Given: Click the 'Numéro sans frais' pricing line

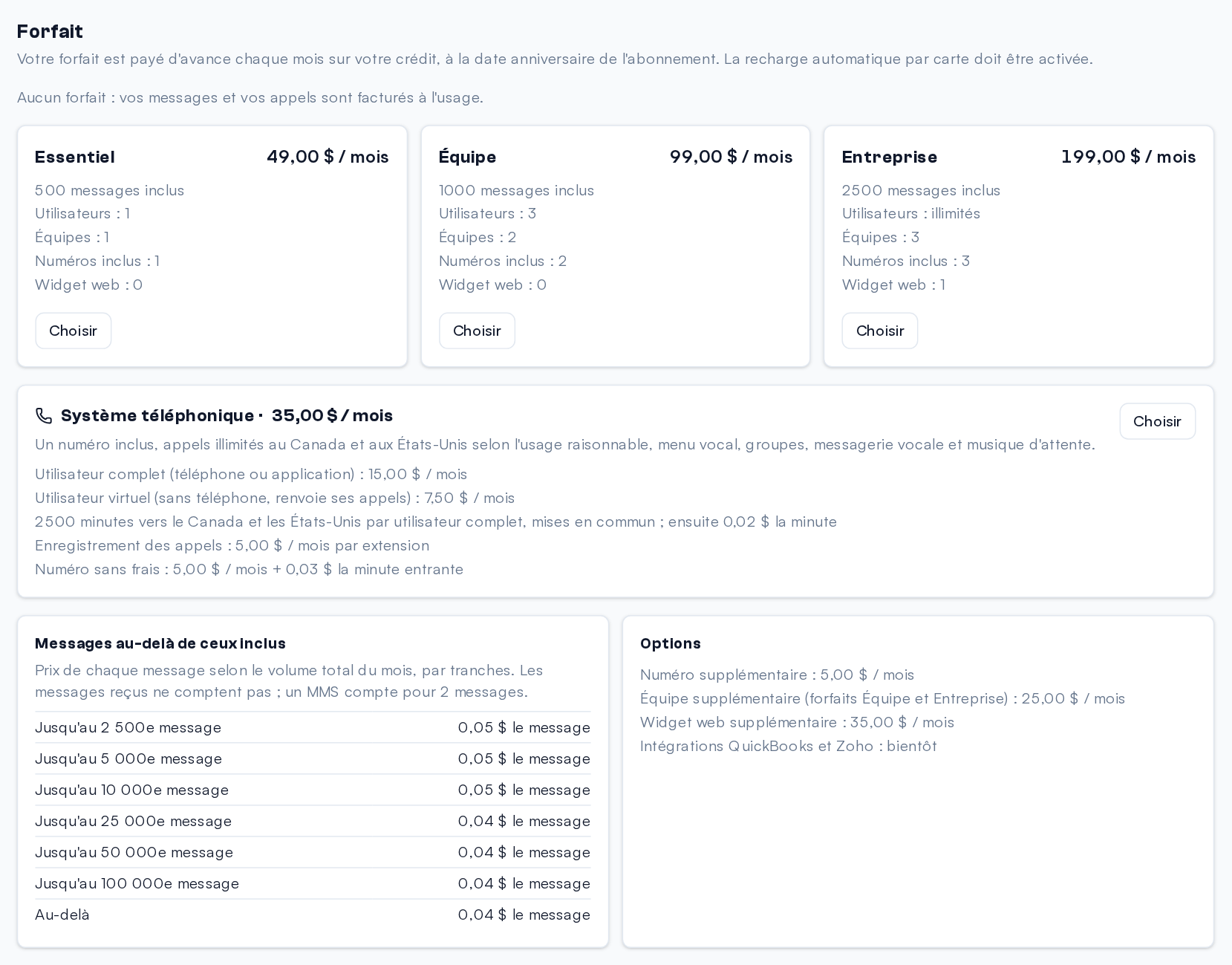Looking at the screenshot, I should tap(250, 569).
